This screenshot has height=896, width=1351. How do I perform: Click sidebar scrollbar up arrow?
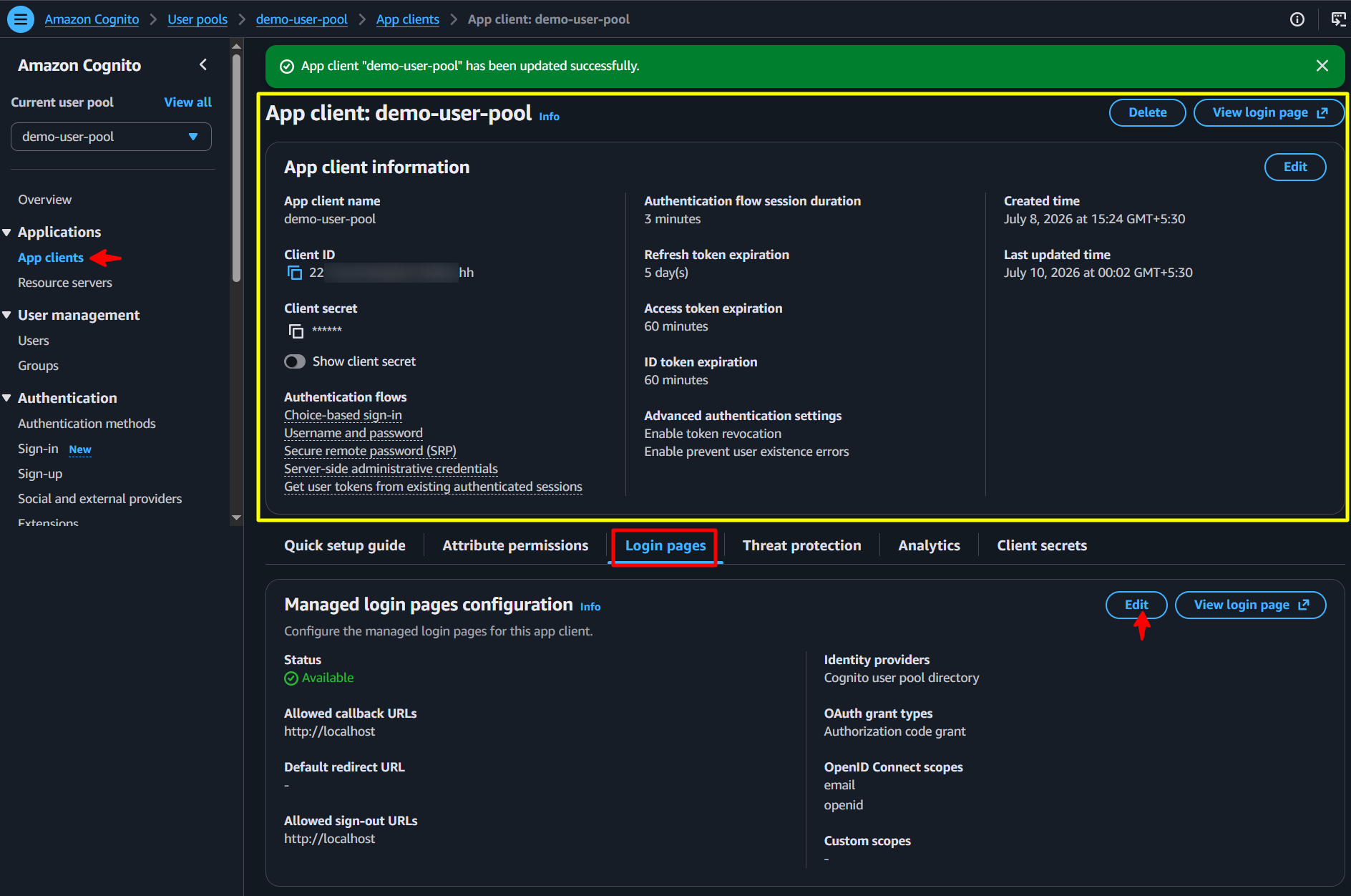(236, 47)
